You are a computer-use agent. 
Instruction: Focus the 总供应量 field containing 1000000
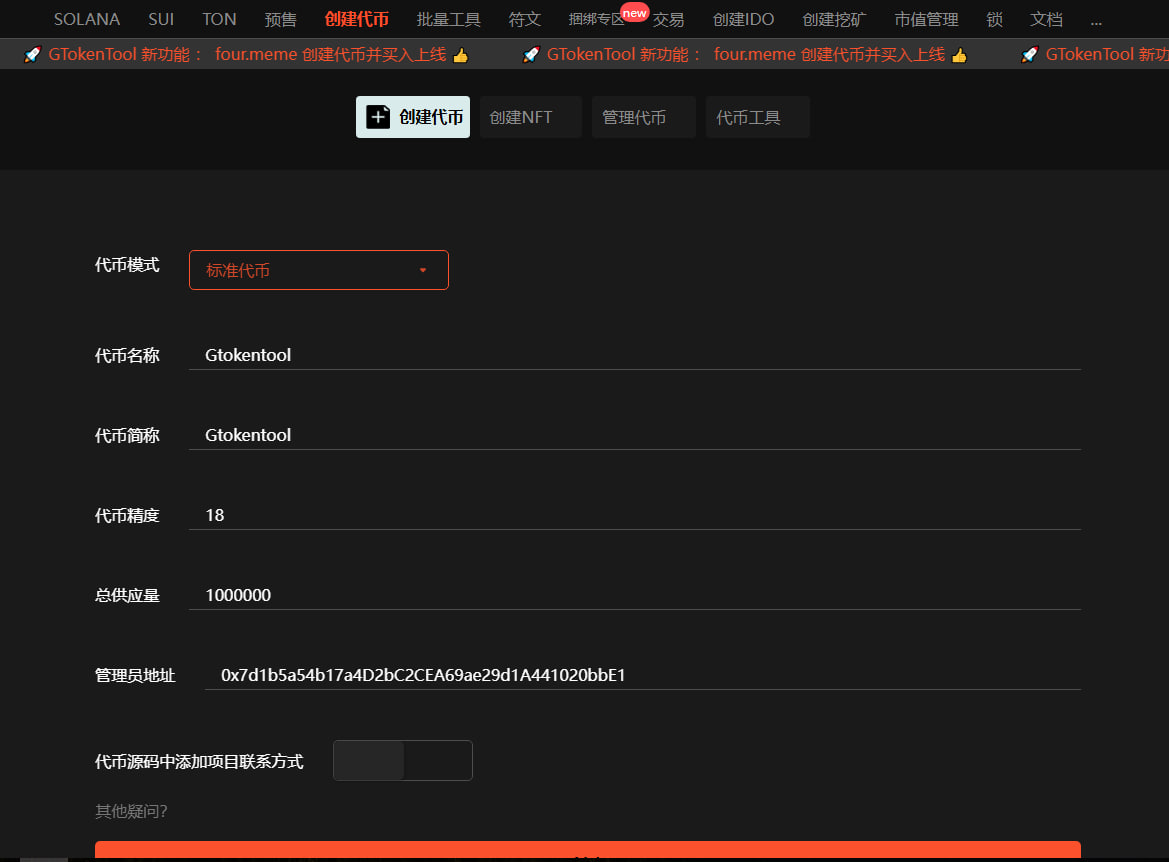coord(634,595)
